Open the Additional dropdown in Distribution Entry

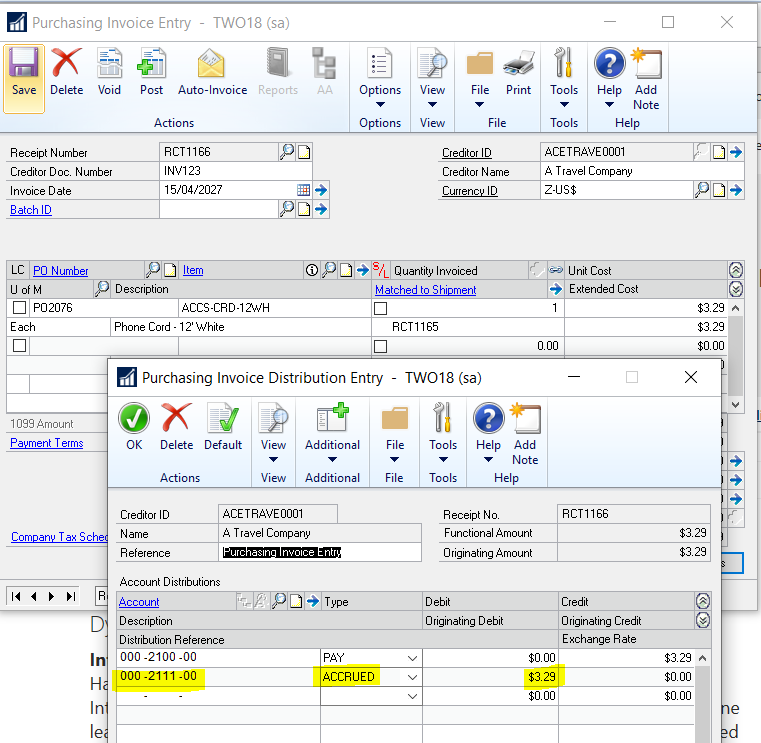click(332, 460)
